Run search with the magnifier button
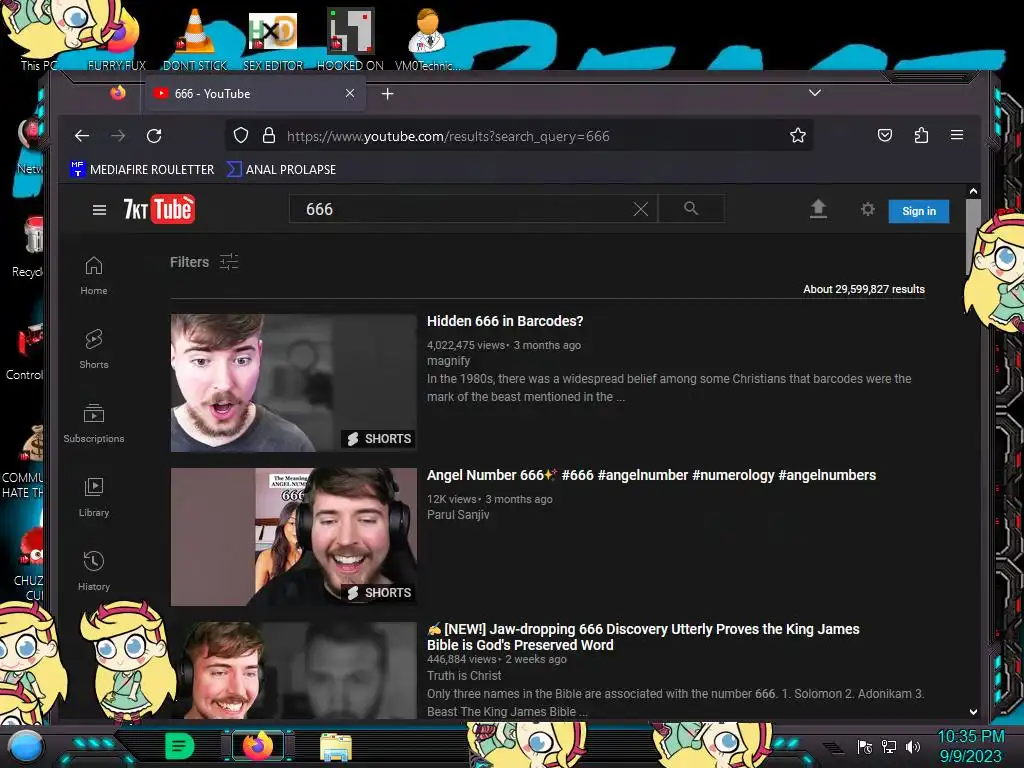Screen dimensions: 1024x768 pyautogui.click(x=691, y=208)
